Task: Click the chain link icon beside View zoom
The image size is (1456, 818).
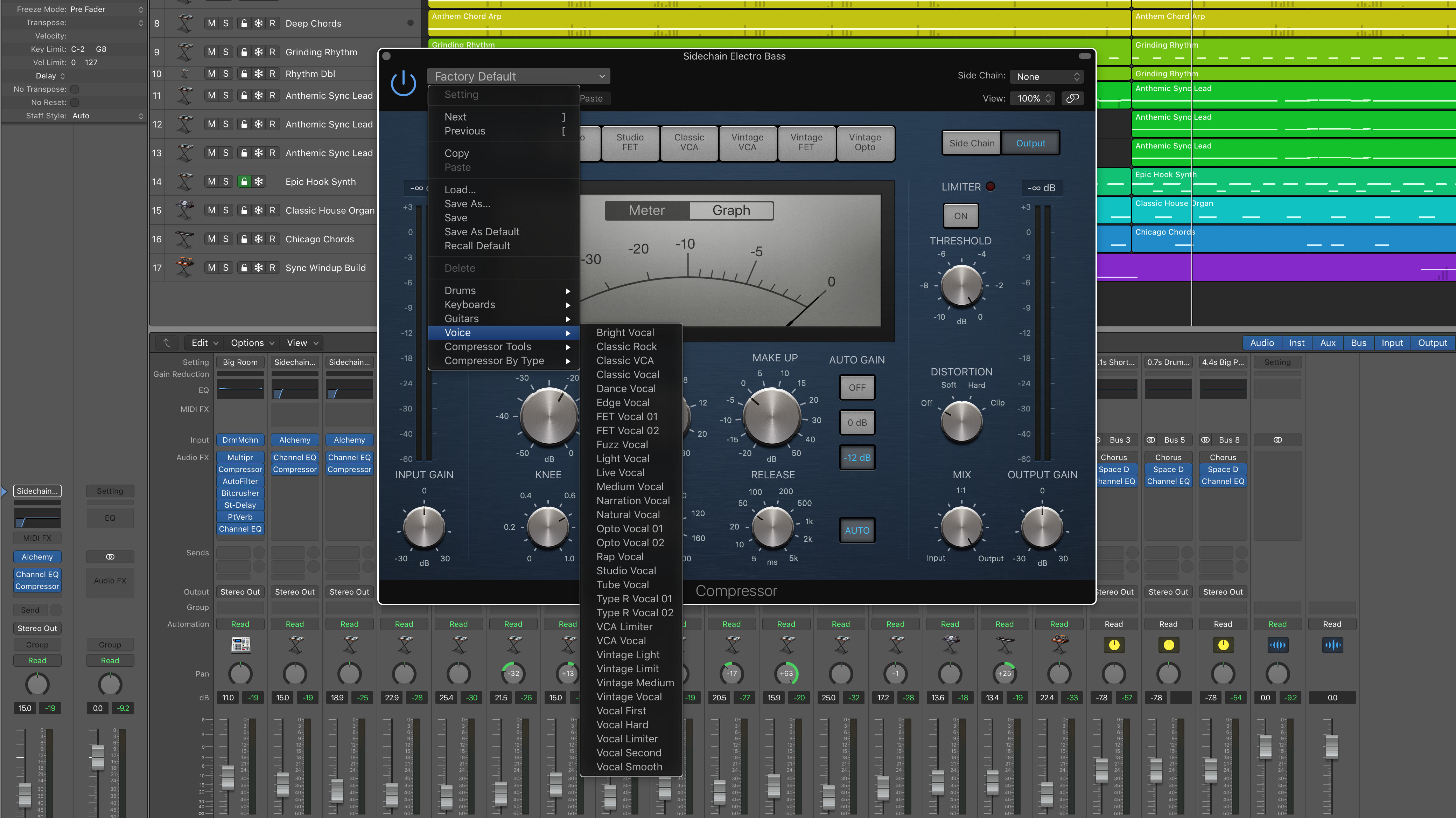Action: 1073,98
